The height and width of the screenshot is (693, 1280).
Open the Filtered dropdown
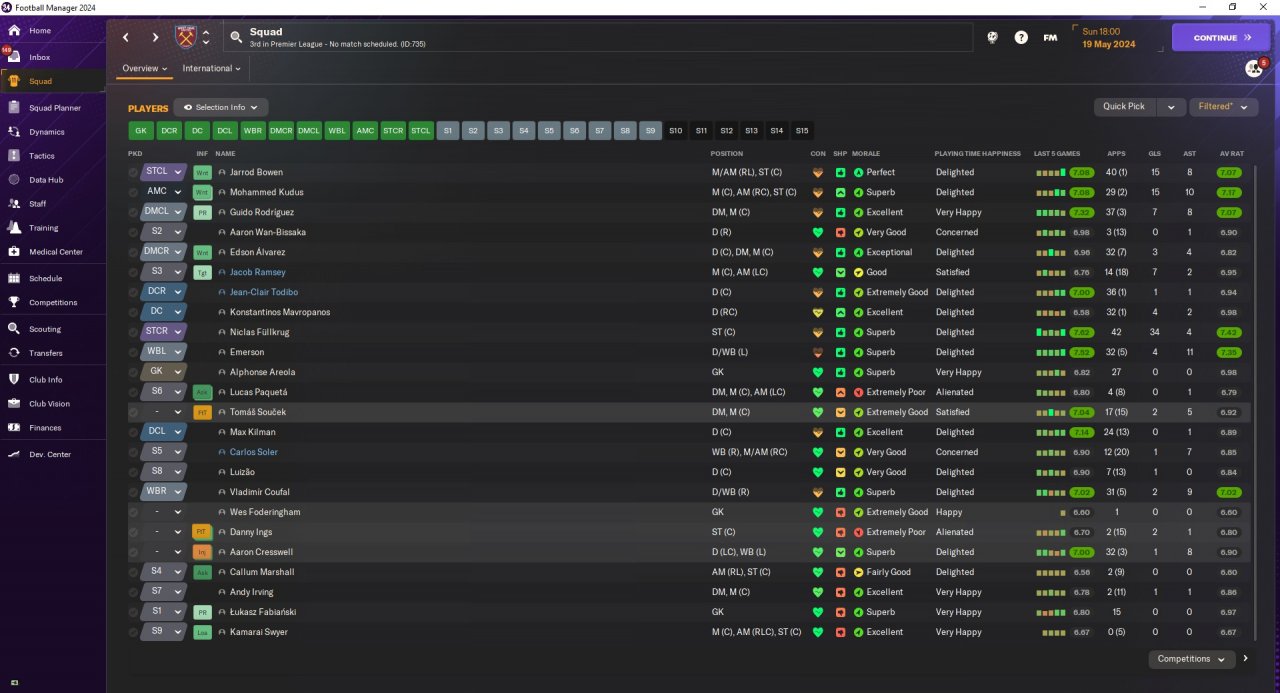coord(1224,107)
